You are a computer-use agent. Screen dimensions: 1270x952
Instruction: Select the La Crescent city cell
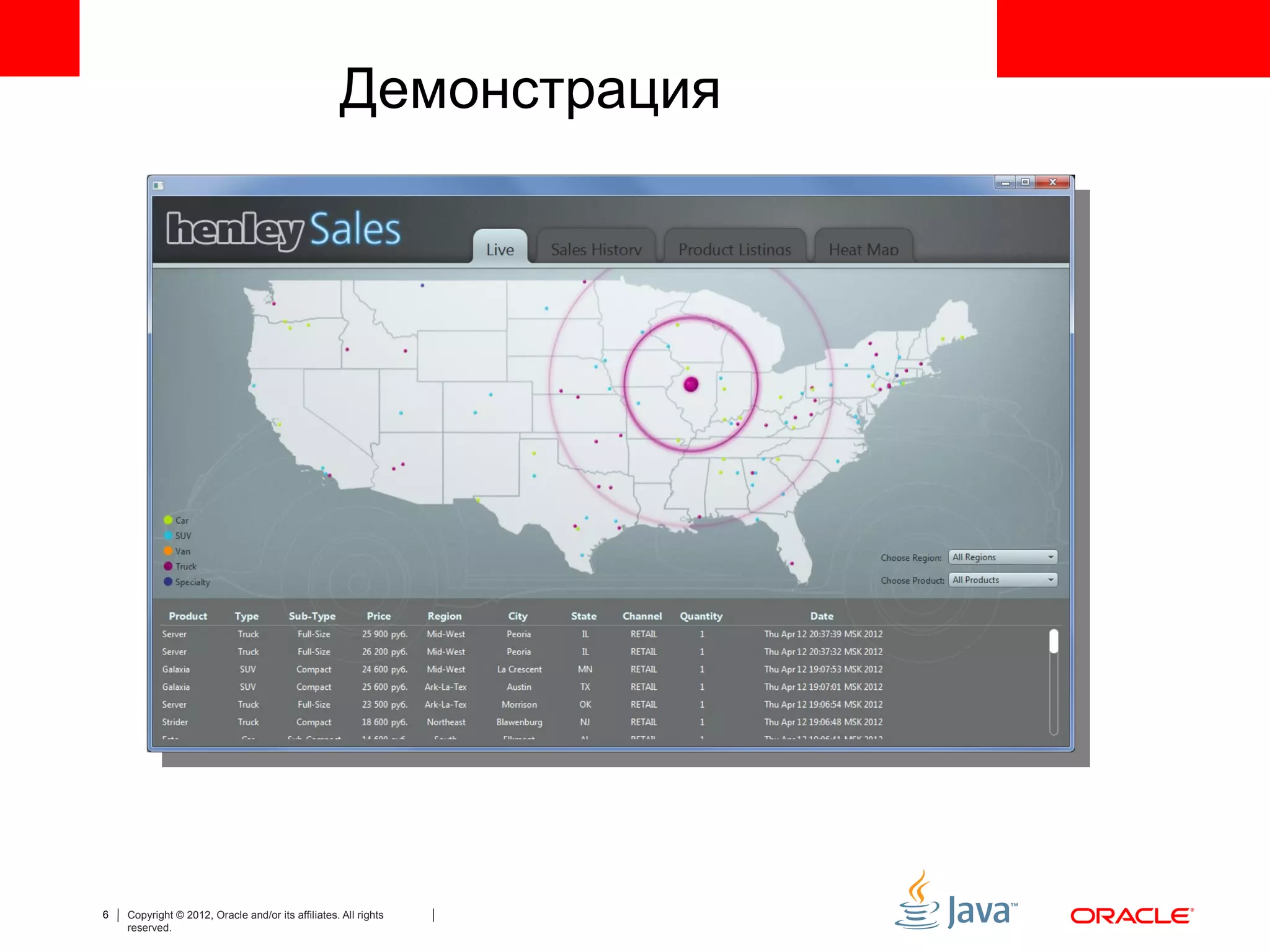pyautogui.click(x=519, y=669)
